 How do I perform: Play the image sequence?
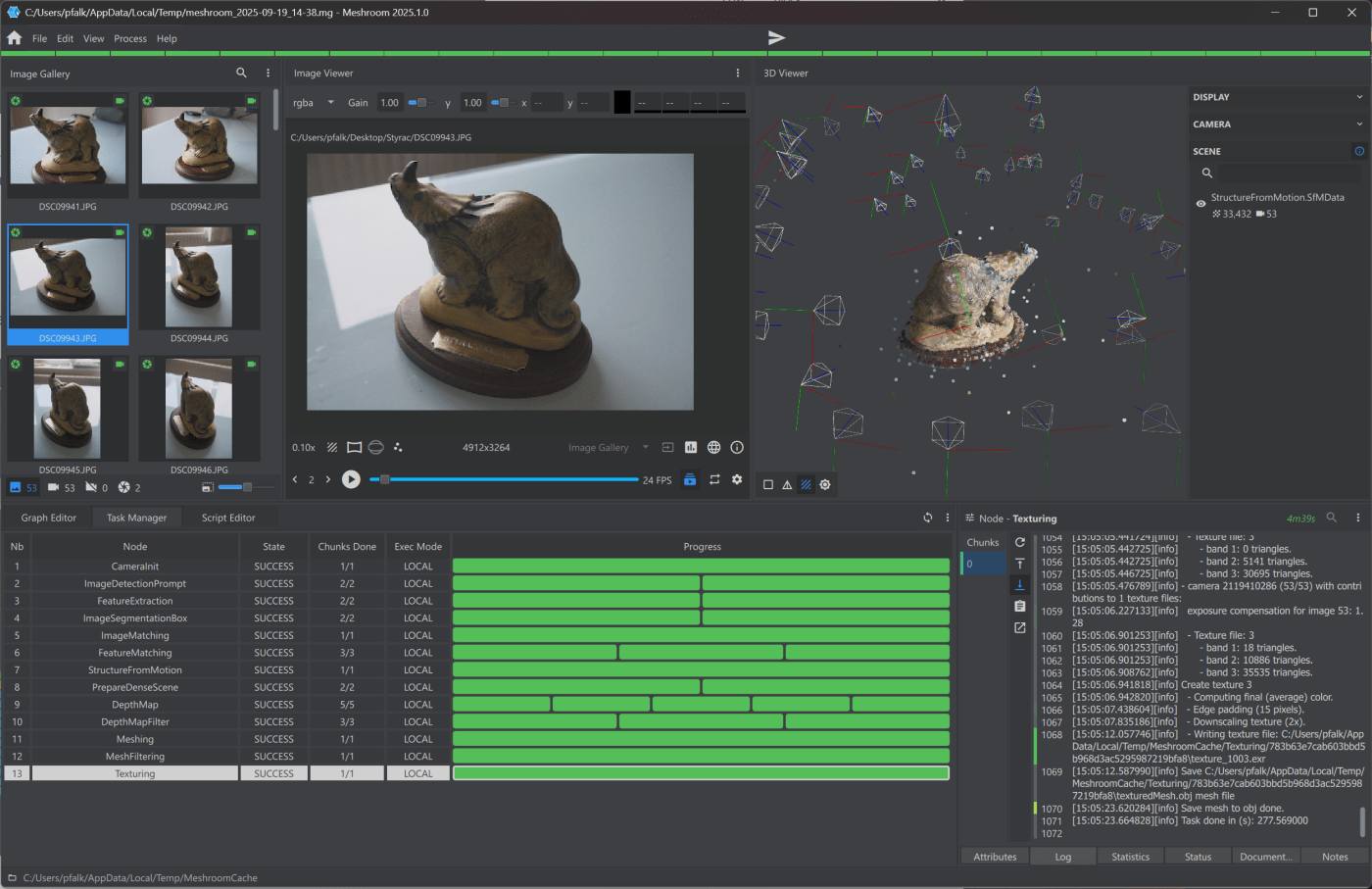(x=351, y=480)
